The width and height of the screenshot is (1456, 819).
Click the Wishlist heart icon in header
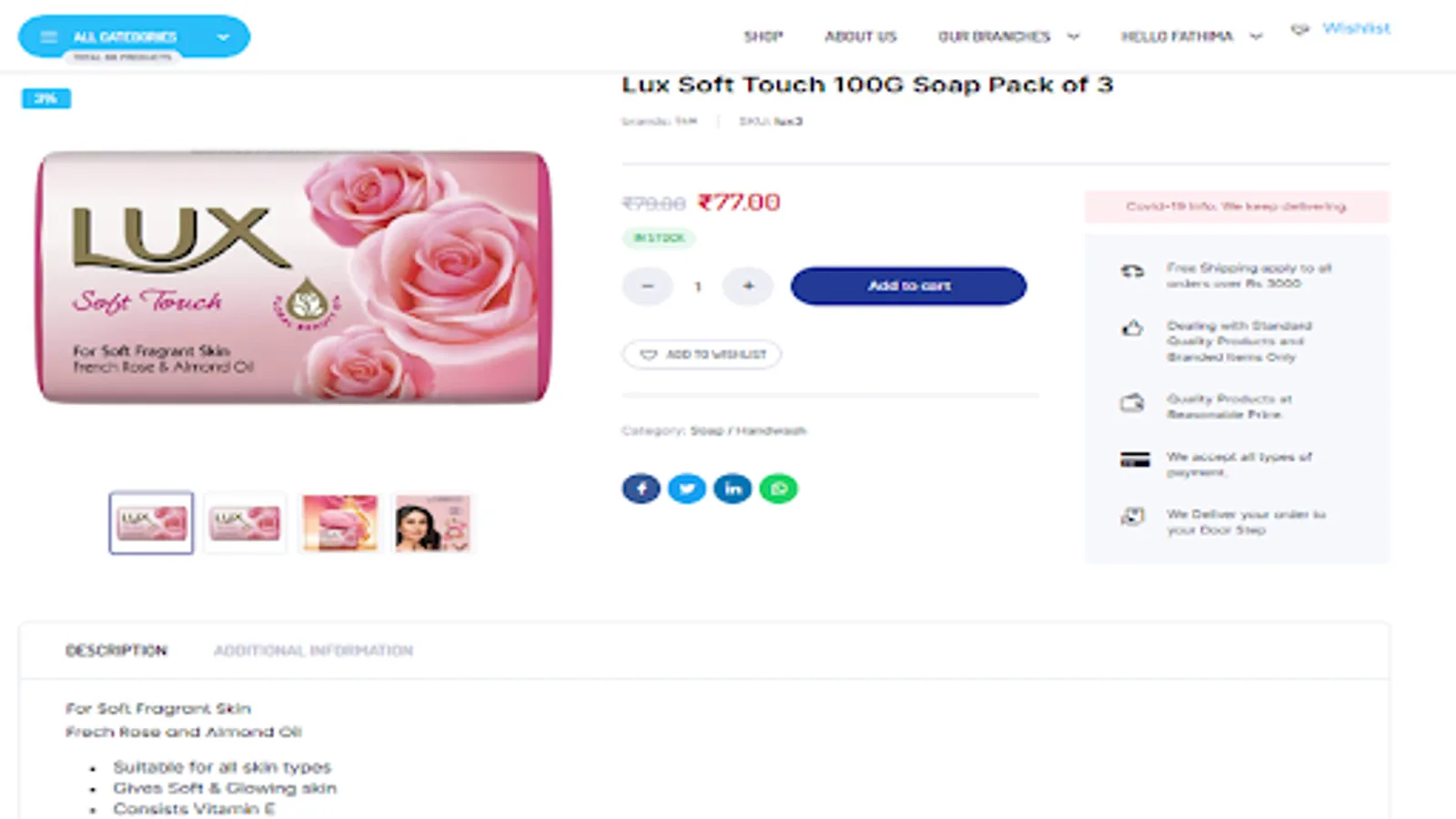[1299, 29]
